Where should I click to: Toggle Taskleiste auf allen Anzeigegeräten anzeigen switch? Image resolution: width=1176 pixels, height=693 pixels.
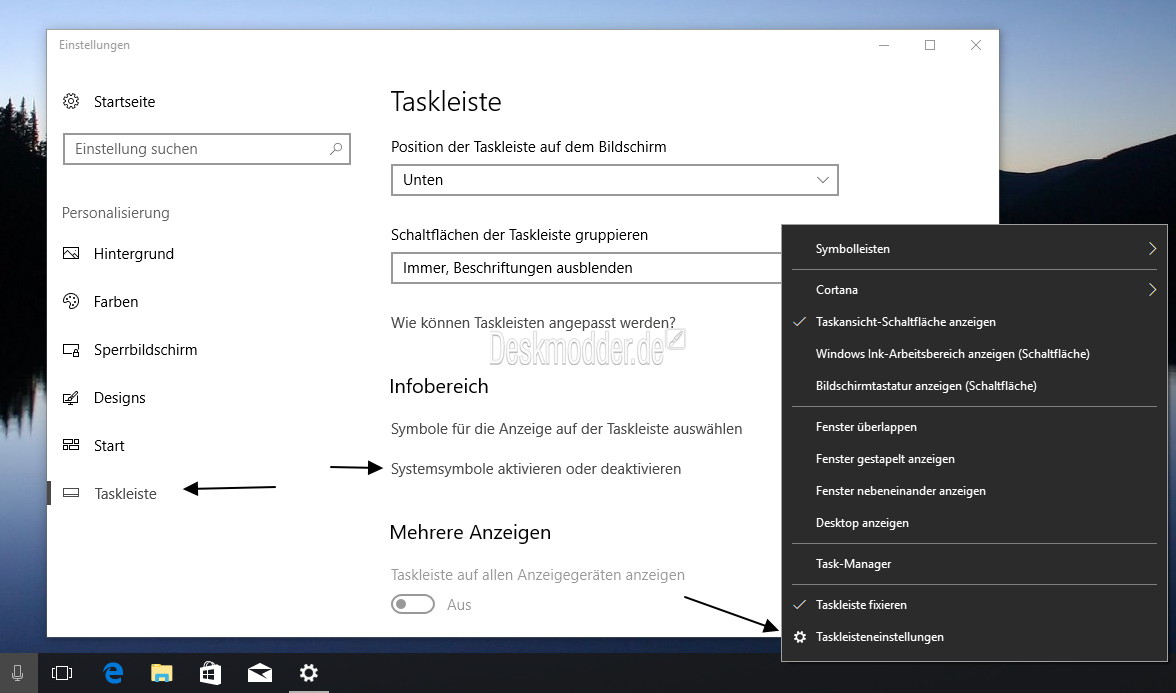pos(412,604)
